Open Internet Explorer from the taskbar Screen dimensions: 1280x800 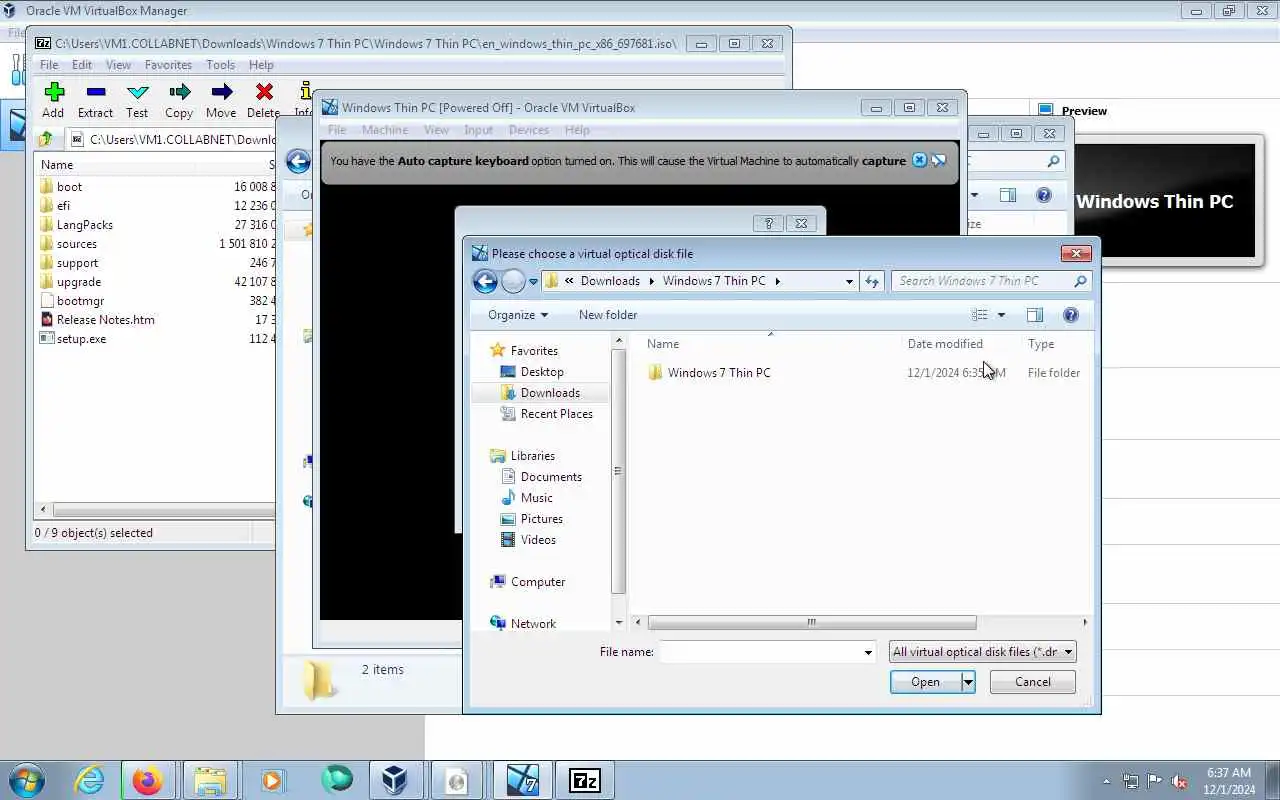click(x=90, y=780)
